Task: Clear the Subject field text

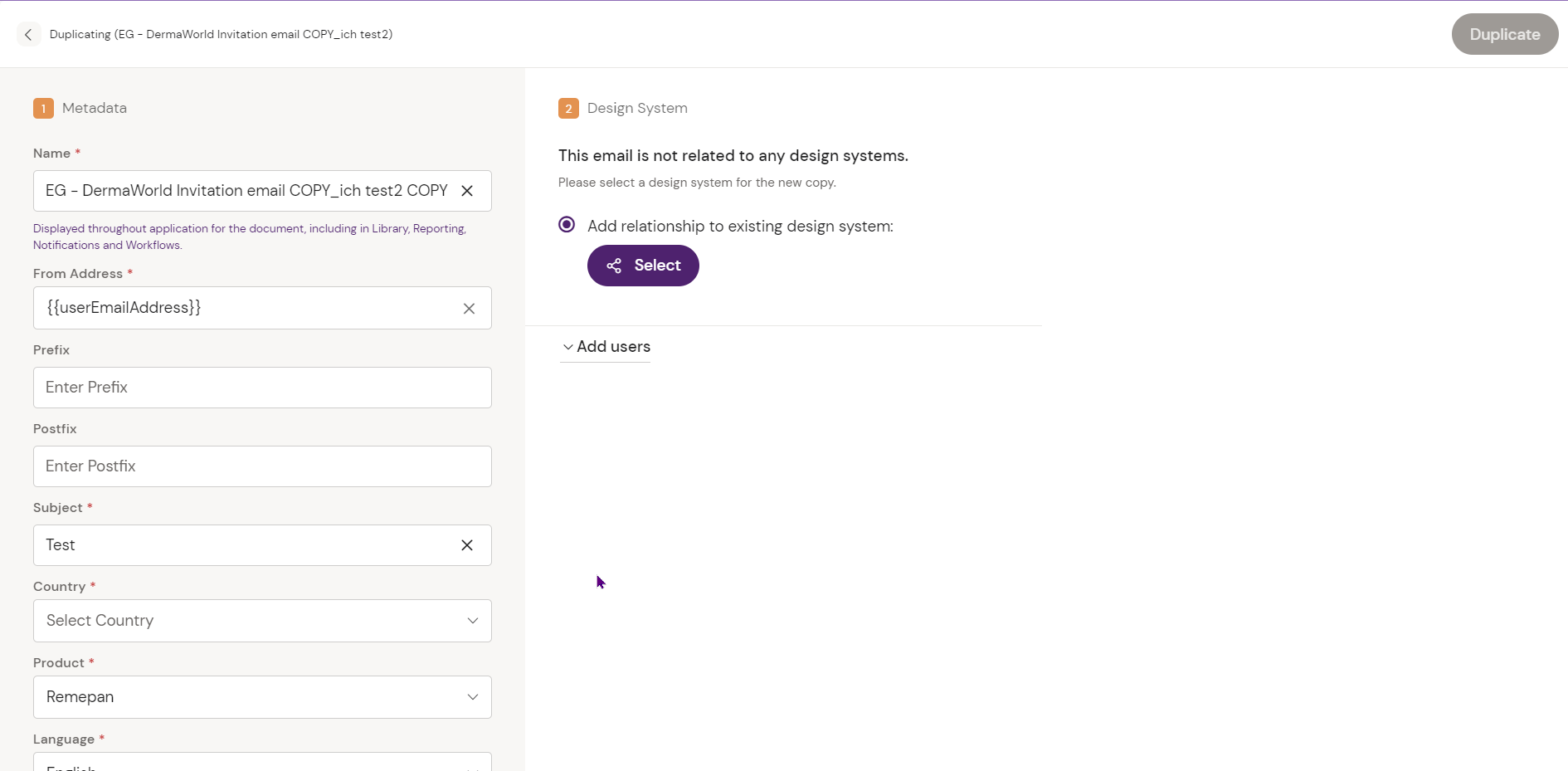Action: pos(467,545)
